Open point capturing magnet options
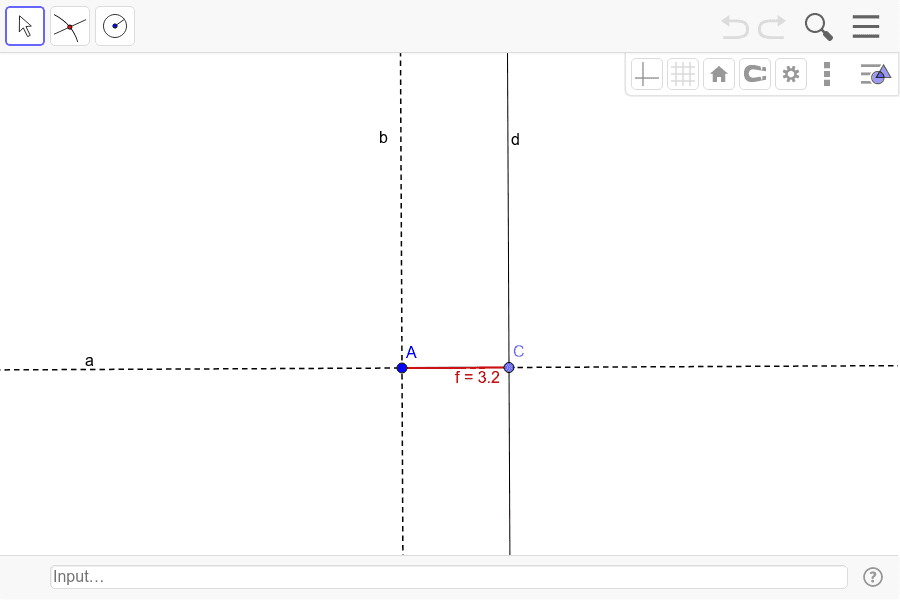This screenshot has height=600, width=900. (x=755, y=74)
